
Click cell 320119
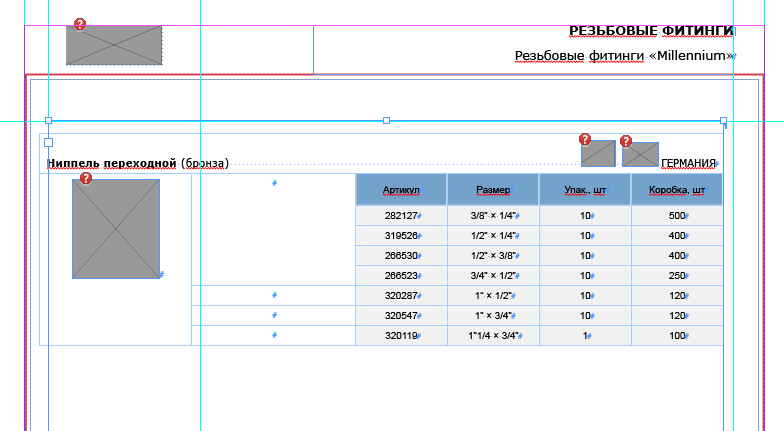click(401, 336)
